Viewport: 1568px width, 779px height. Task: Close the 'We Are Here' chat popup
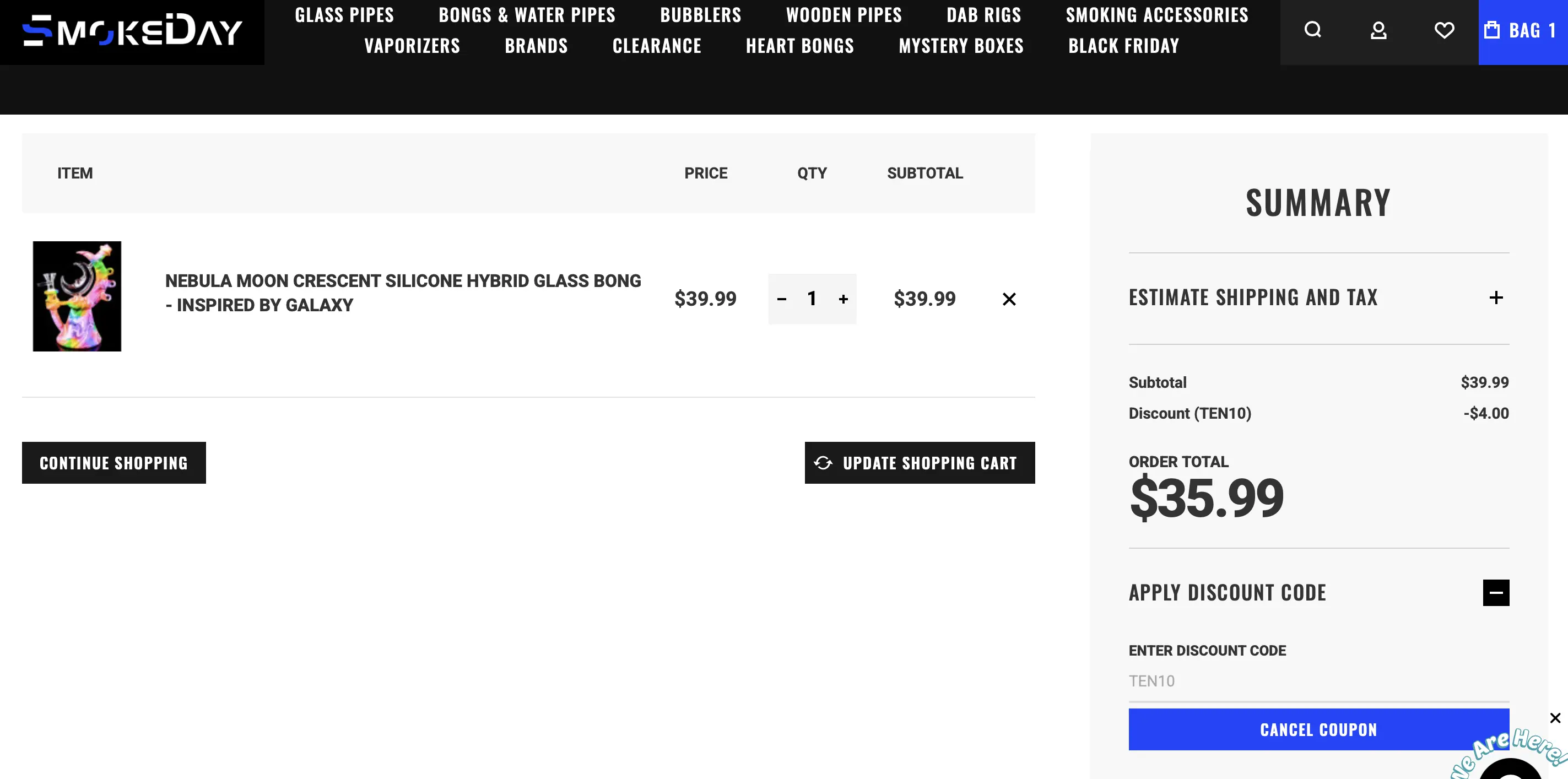[x=1555, y=718]
